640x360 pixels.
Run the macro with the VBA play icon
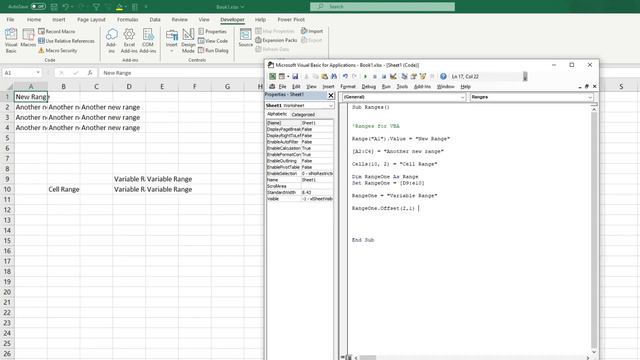(x=365, y=76)
